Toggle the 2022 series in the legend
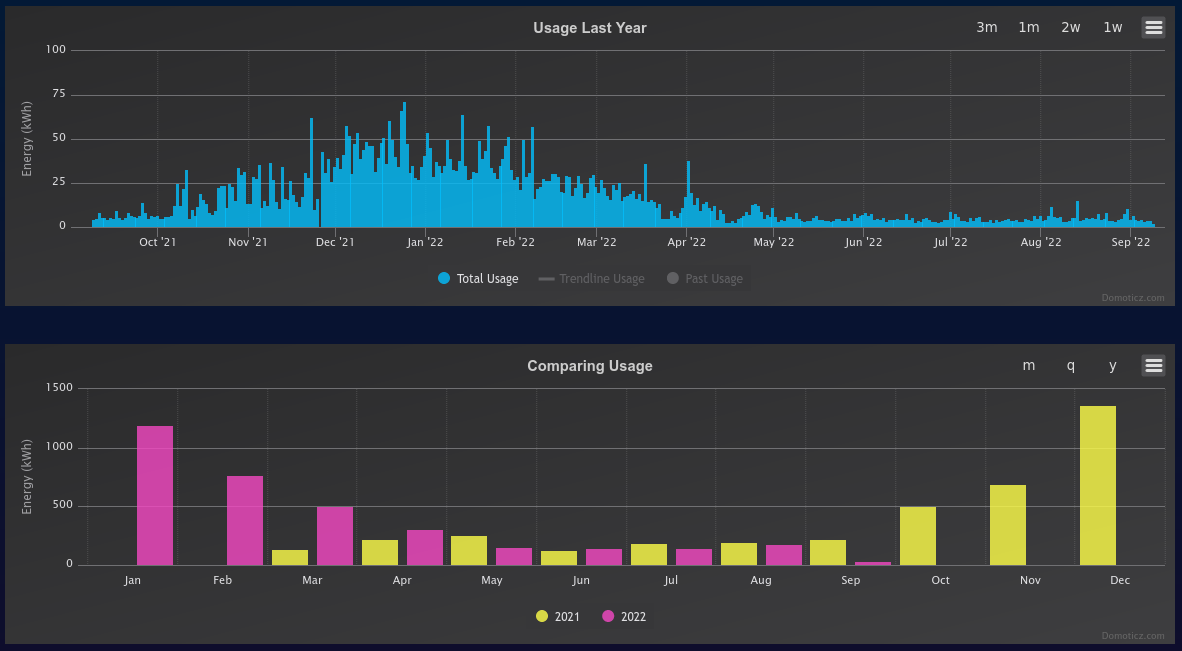The height and width of the screenshot is (651, 1182). [624, 616]
